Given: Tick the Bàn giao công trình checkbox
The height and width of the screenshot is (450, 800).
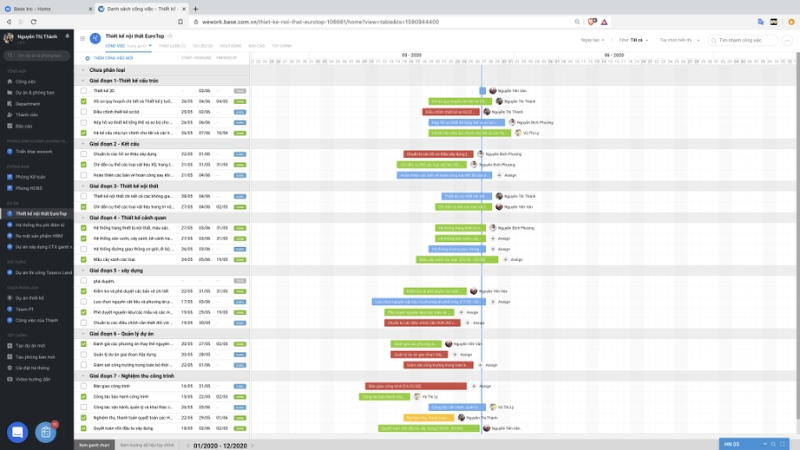Looking at the screenshot, I should [x=83, y=386].
